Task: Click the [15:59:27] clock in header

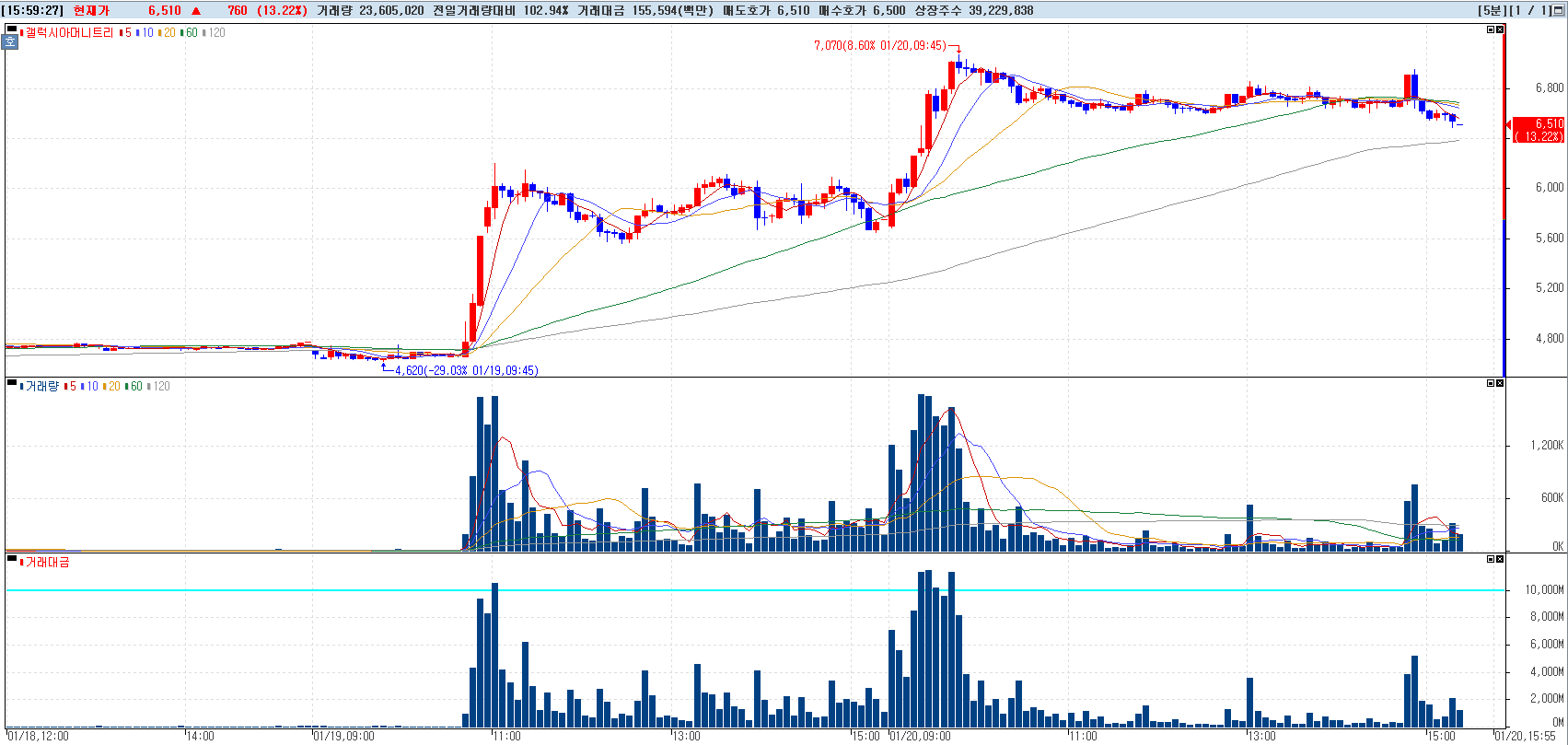Action: point(32,10)
